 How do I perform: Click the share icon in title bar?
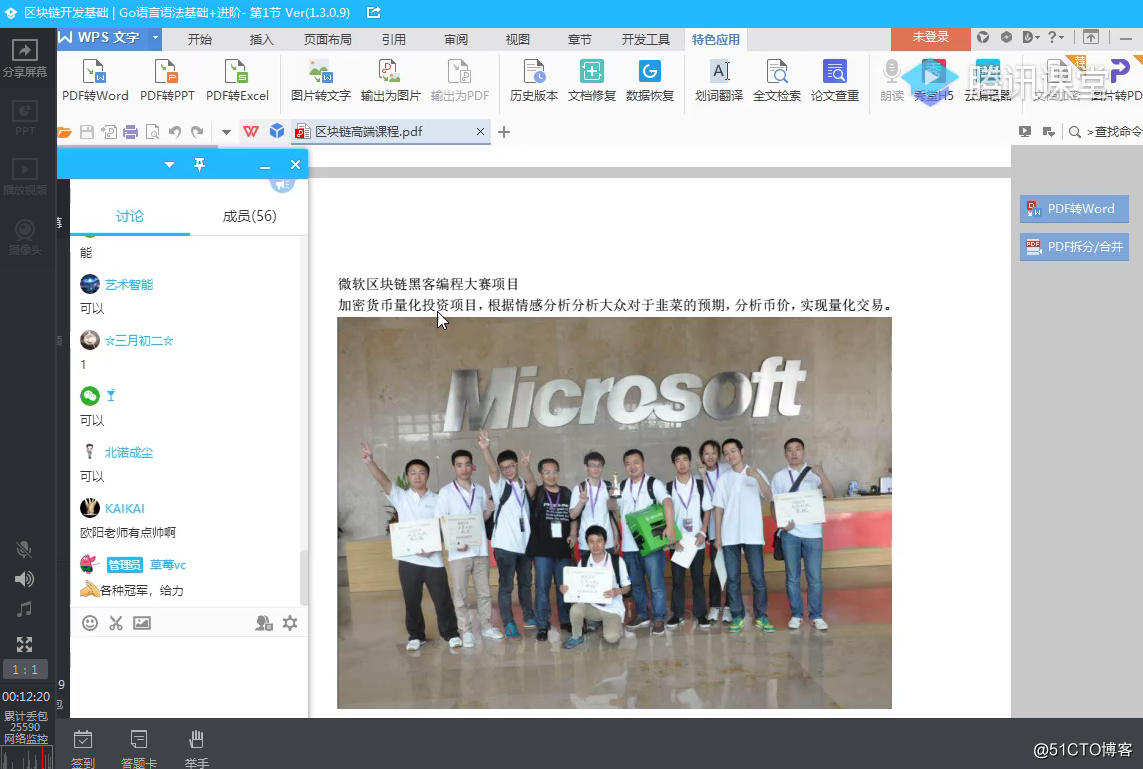(x=373, y=12)
